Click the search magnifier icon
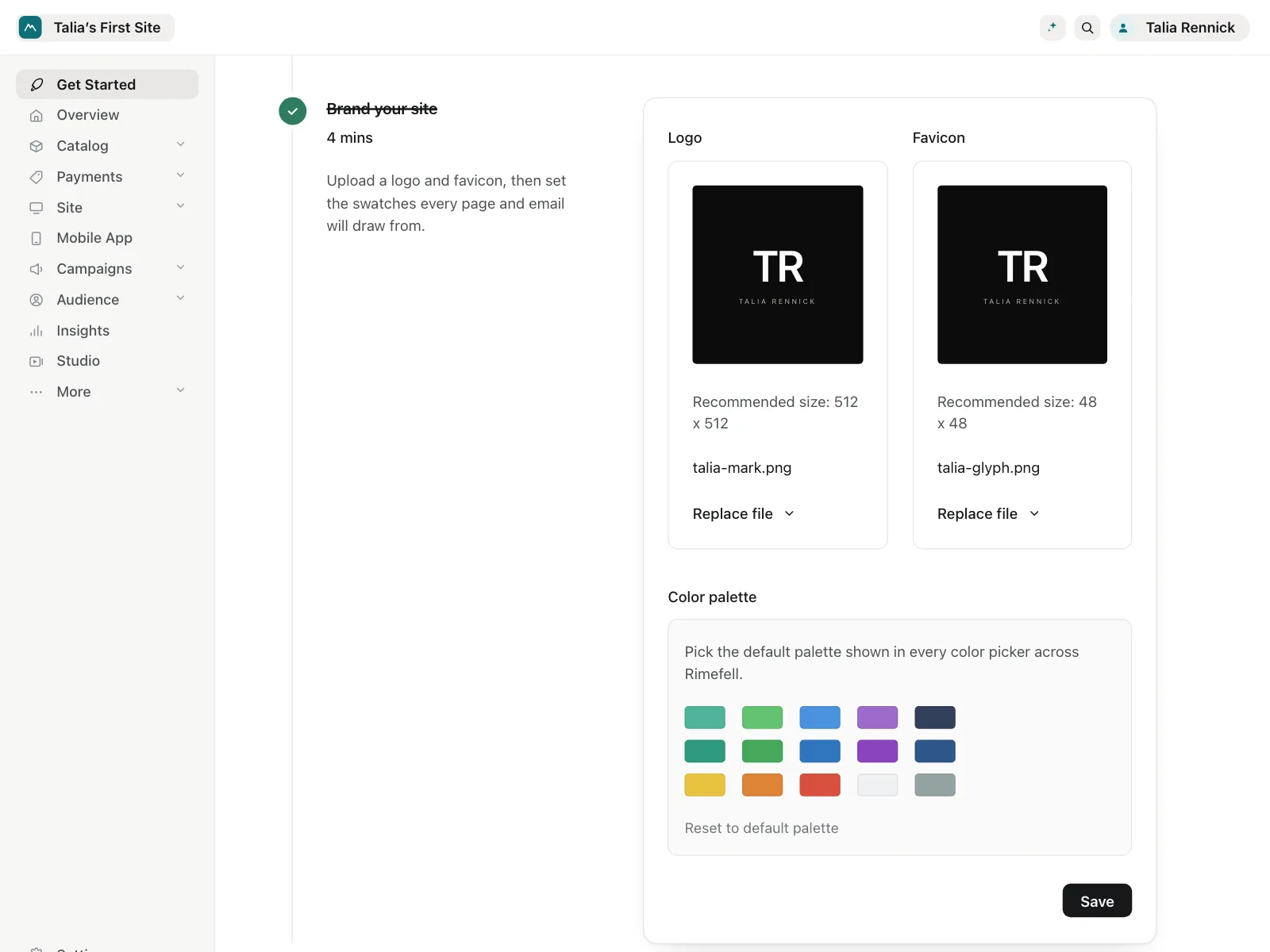 coord(1087,28)
